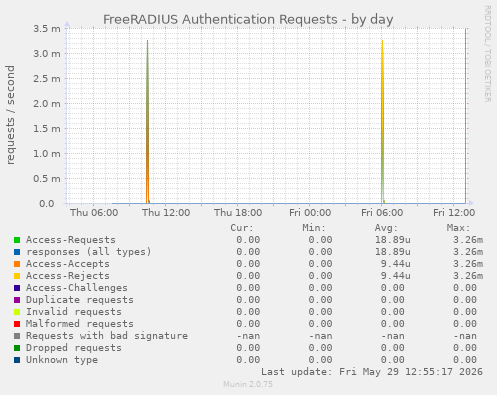497x395 pixels.
Task: Click the Fri 00:00 x-axis label
Action: 310,213
